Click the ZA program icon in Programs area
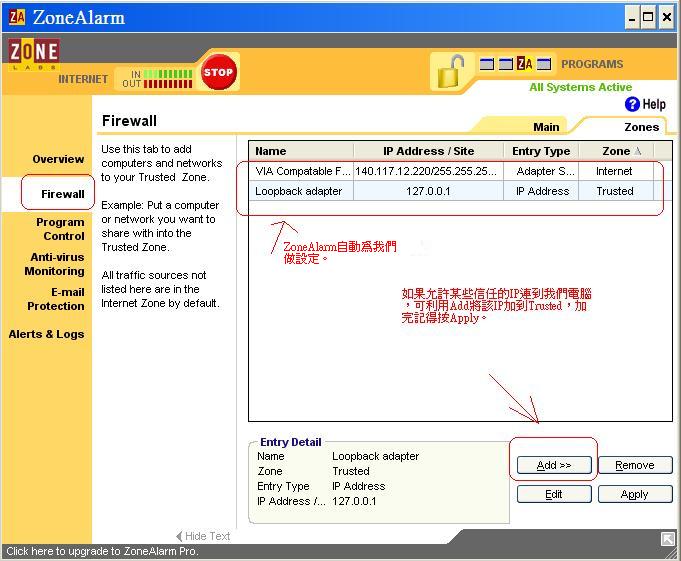This screenshot has height=561, width=681. click(x=525, y=64)
